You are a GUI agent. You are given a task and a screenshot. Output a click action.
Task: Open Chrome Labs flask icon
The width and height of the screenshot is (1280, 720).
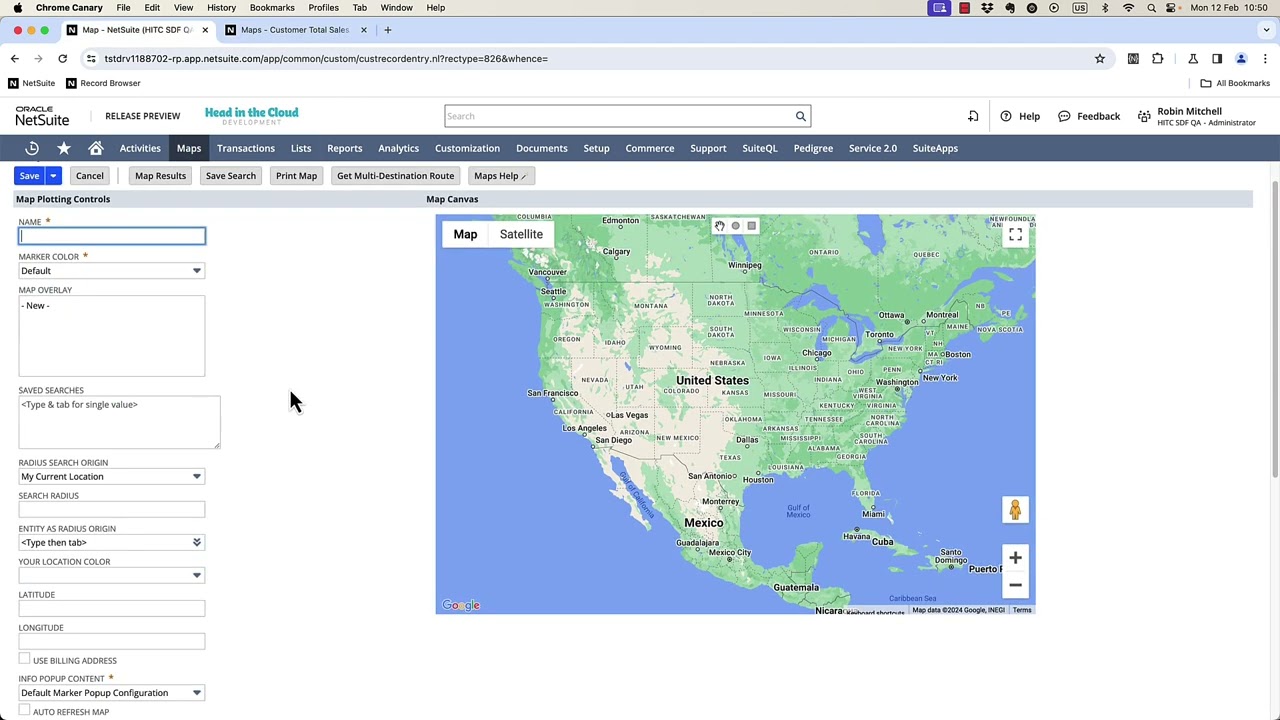pyautogui.click(x=1192, y=59)
